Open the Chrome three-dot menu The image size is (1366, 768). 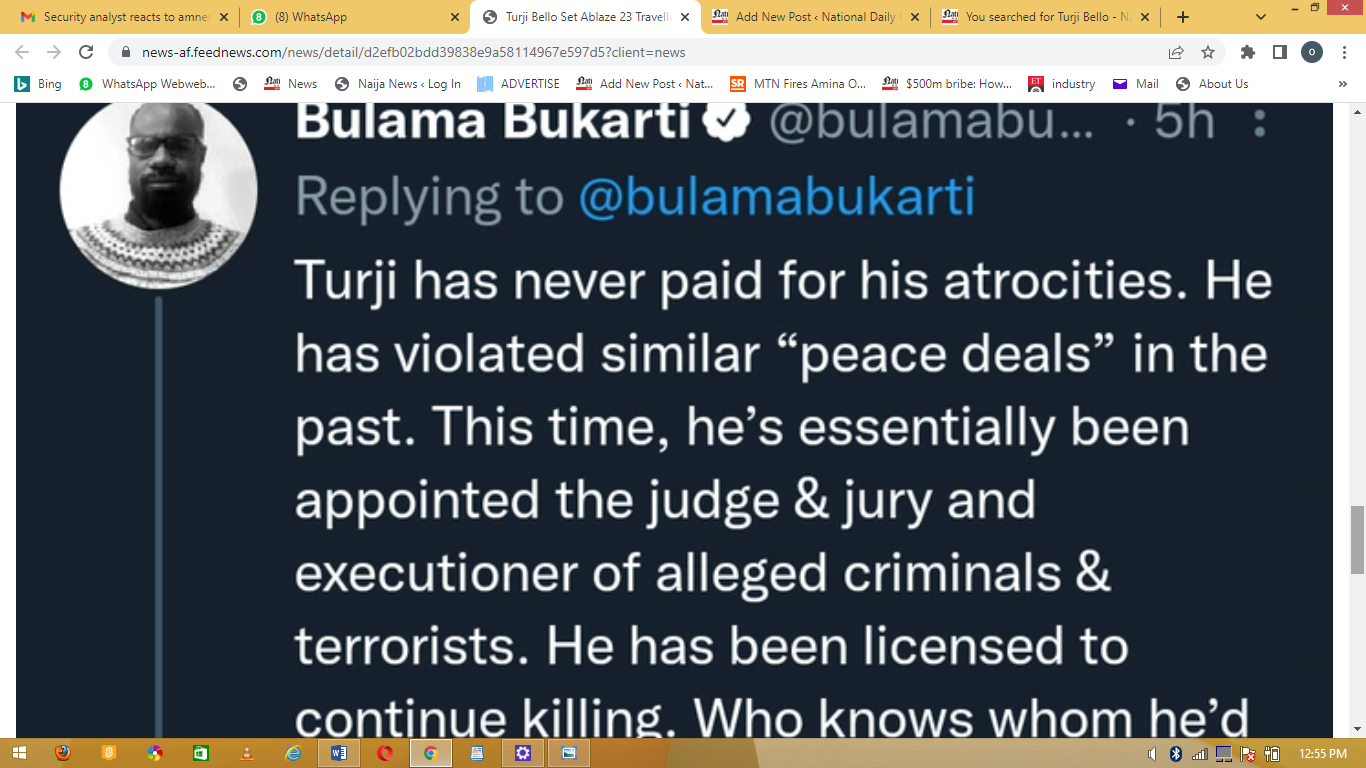(x=1345, y=52)
